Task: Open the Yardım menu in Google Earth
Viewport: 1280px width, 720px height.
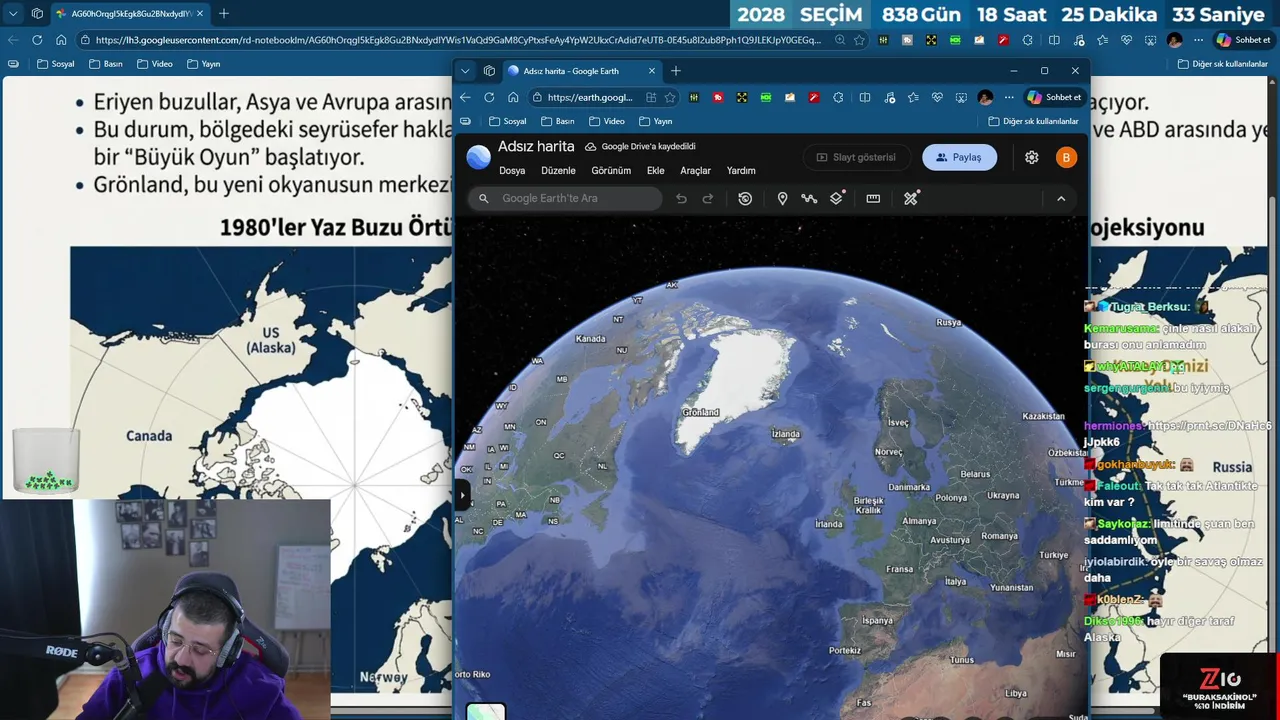Action: pos(741,171)
